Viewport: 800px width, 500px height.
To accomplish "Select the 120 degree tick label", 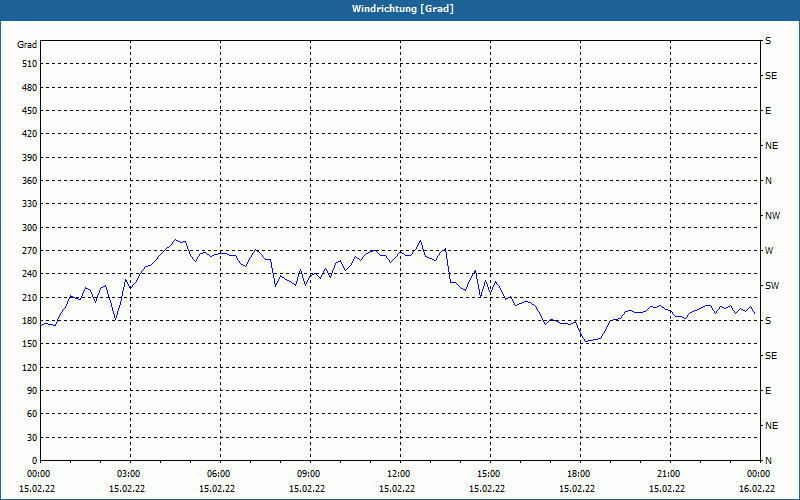I will 29,367.
